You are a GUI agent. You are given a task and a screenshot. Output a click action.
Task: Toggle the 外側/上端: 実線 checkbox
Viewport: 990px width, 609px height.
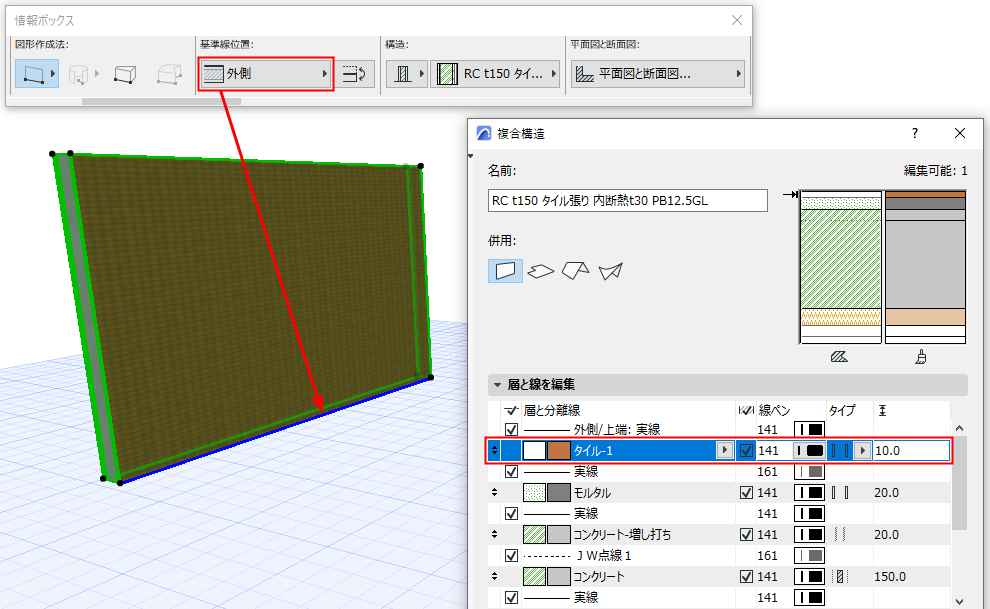click(x=511, y=430)
